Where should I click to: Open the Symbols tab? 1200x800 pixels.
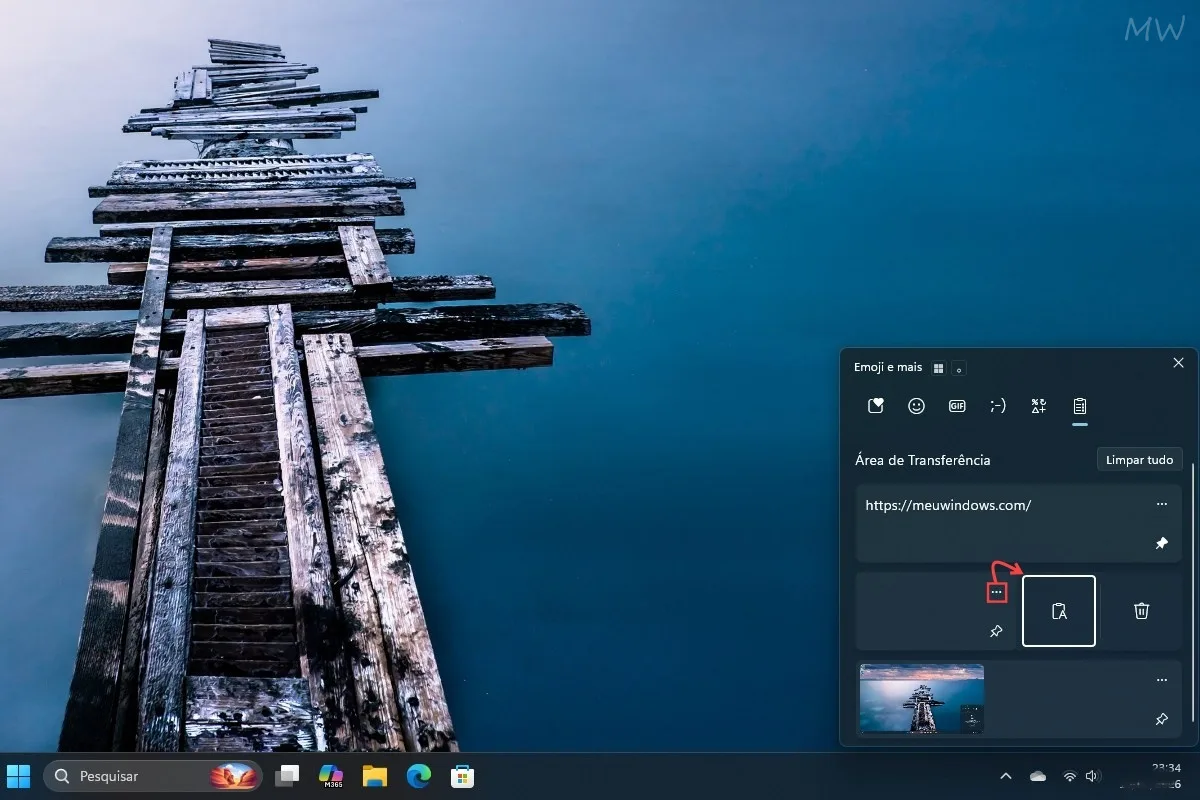pos(1039,406)
